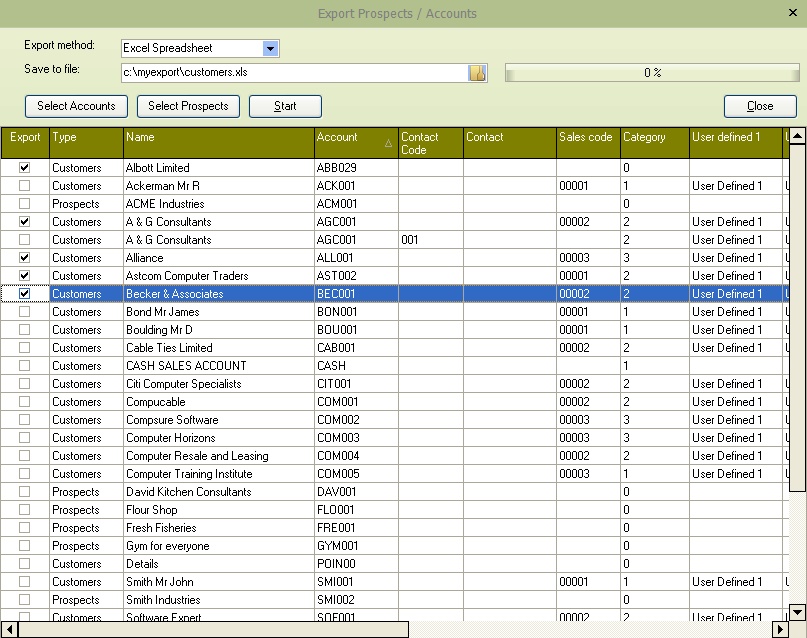Click the horizontal scrollbar right arrow
Viewport: 807px width, 638px height.
point(779,629)
